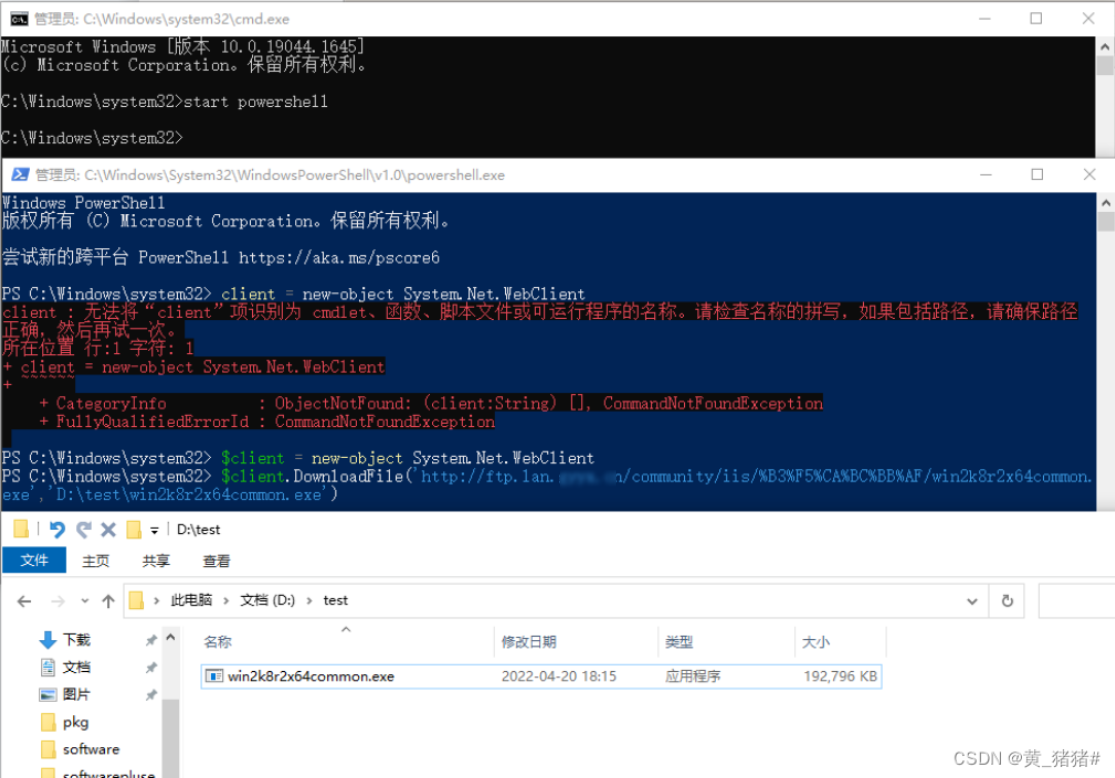Viewport: 1115px width, 778px height.
Task: Click 此电脑 in the address breadcrumb
Action: pos(191,600)
